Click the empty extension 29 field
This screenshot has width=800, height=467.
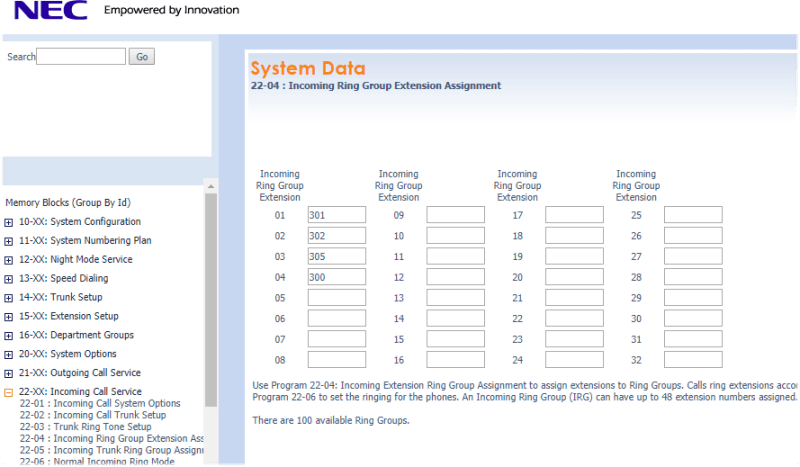click(x=693, y=298)
